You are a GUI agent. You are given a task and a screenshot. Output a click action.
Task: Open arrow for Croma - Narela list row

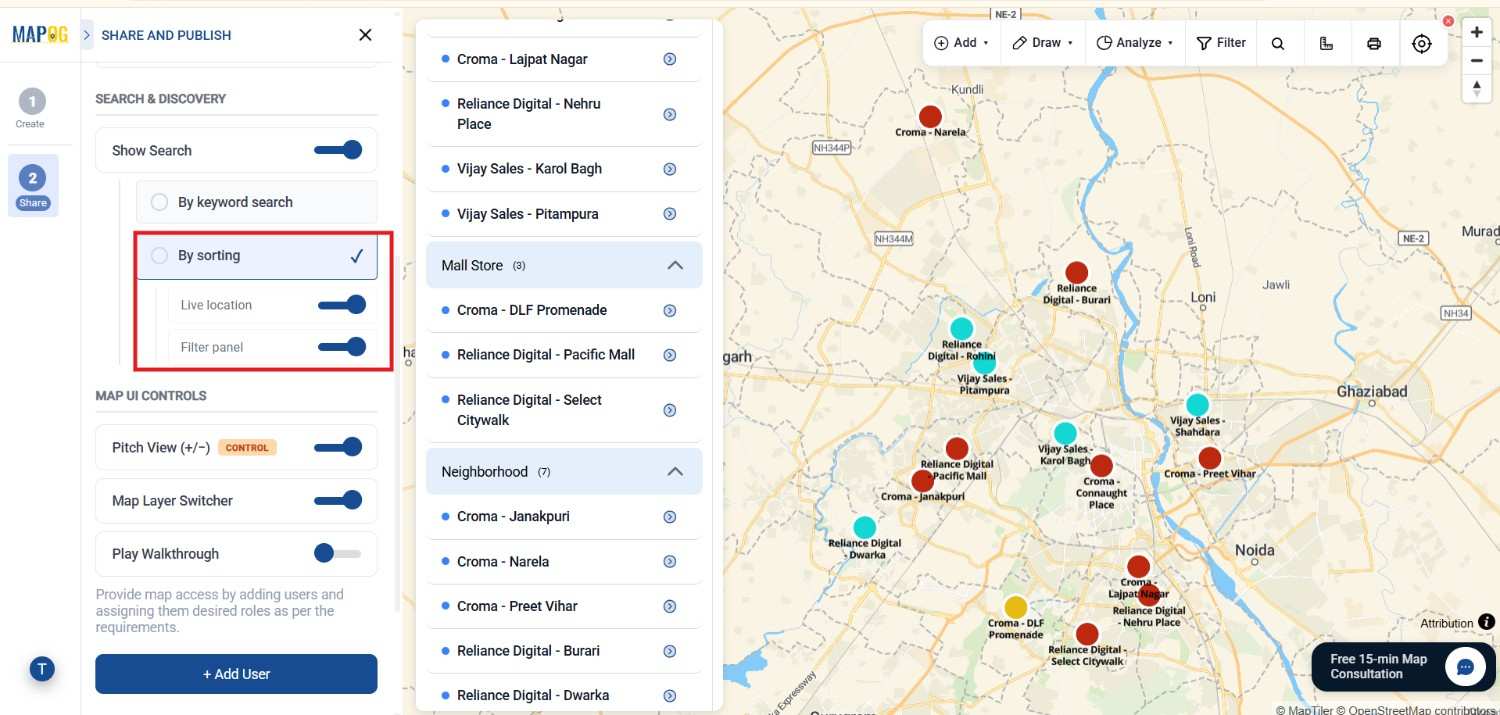tap(670, 562)
